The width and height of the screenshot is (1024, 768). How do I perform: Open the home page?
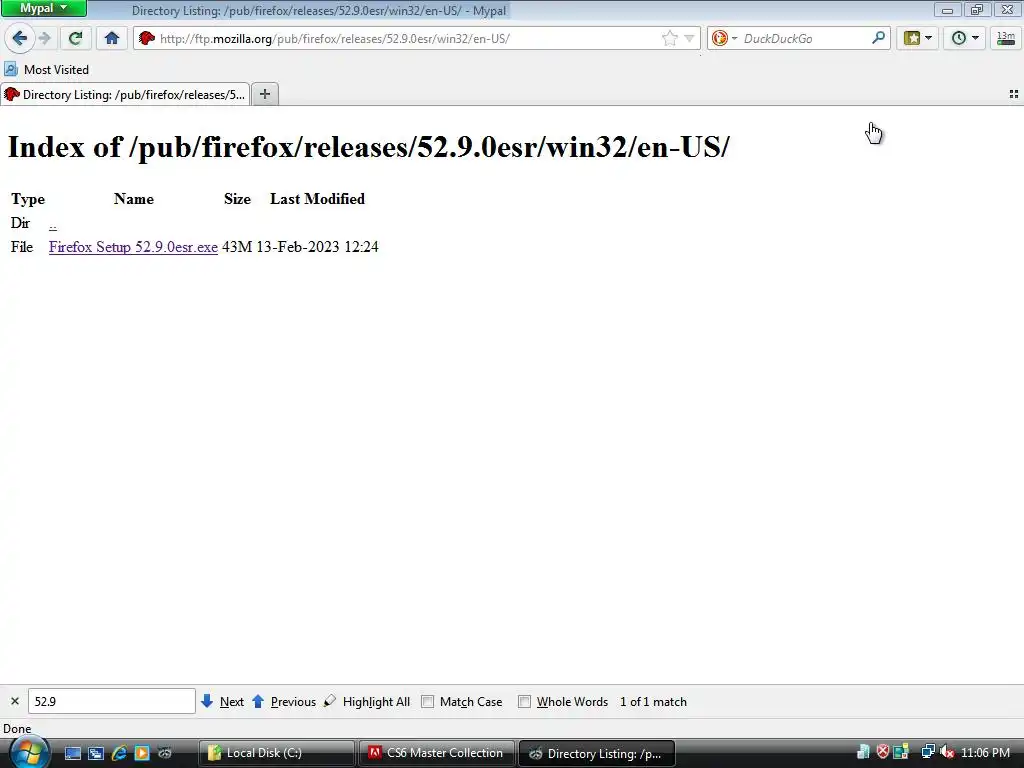(112, 39)
